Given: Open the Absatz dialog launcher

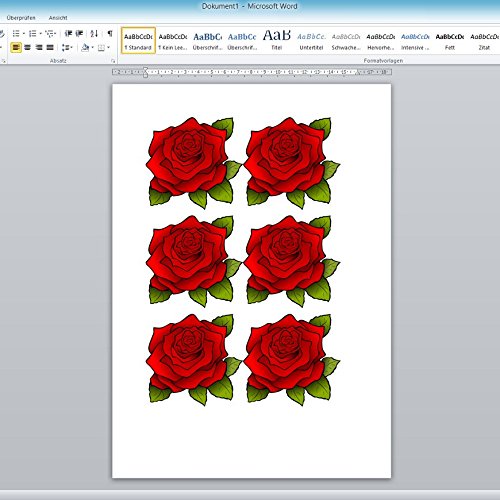Looking at the screenshot, I should tap(113, 61).
